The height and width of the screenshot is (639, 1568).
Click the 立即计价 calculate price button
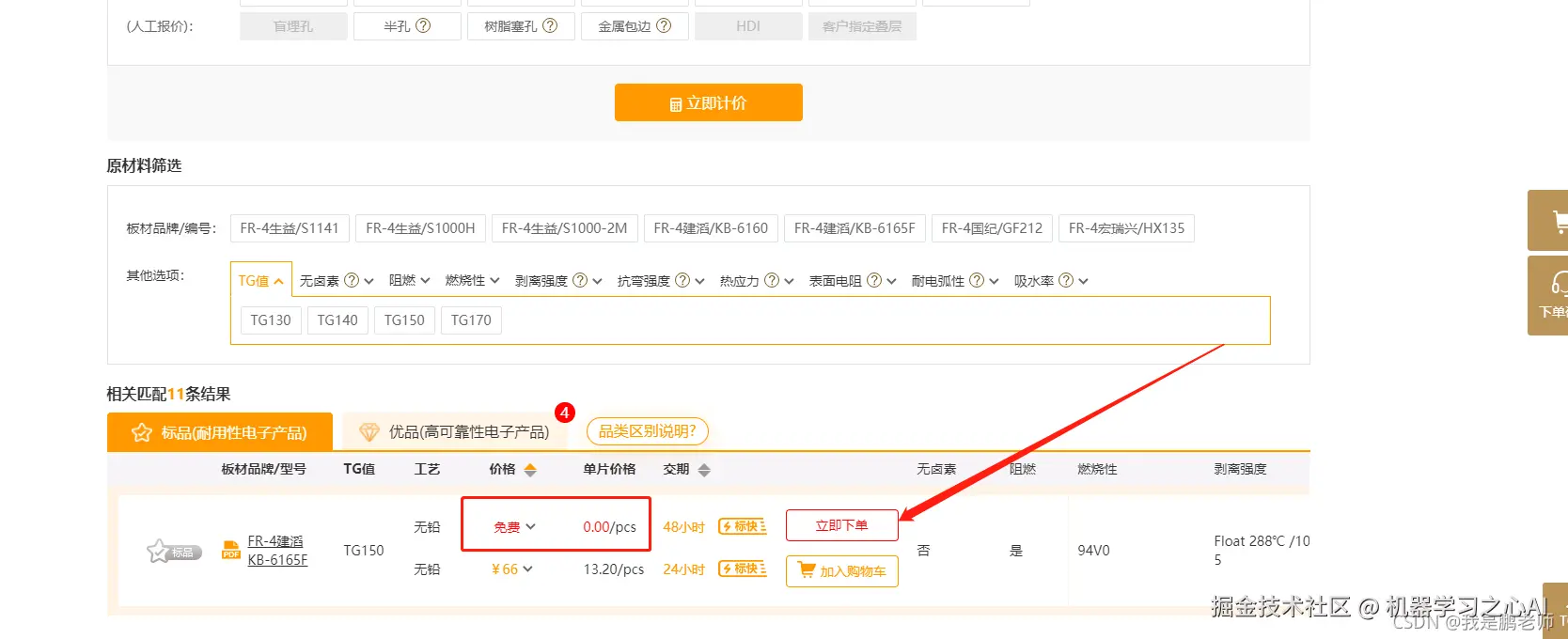click(708, 102)
